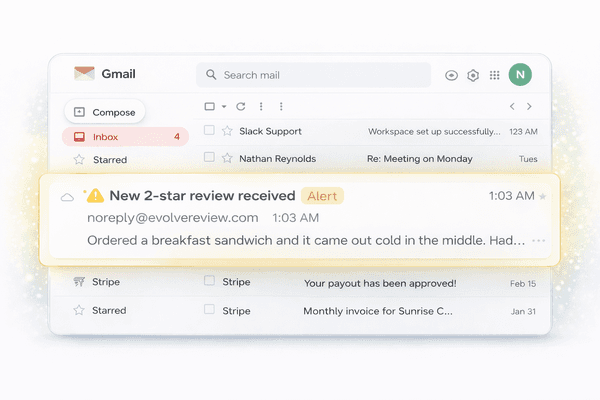Open "Your payout has been approved!" email
Image resolution: width=600 pixels, height=400 pixels.
click(x=380, y=284)
